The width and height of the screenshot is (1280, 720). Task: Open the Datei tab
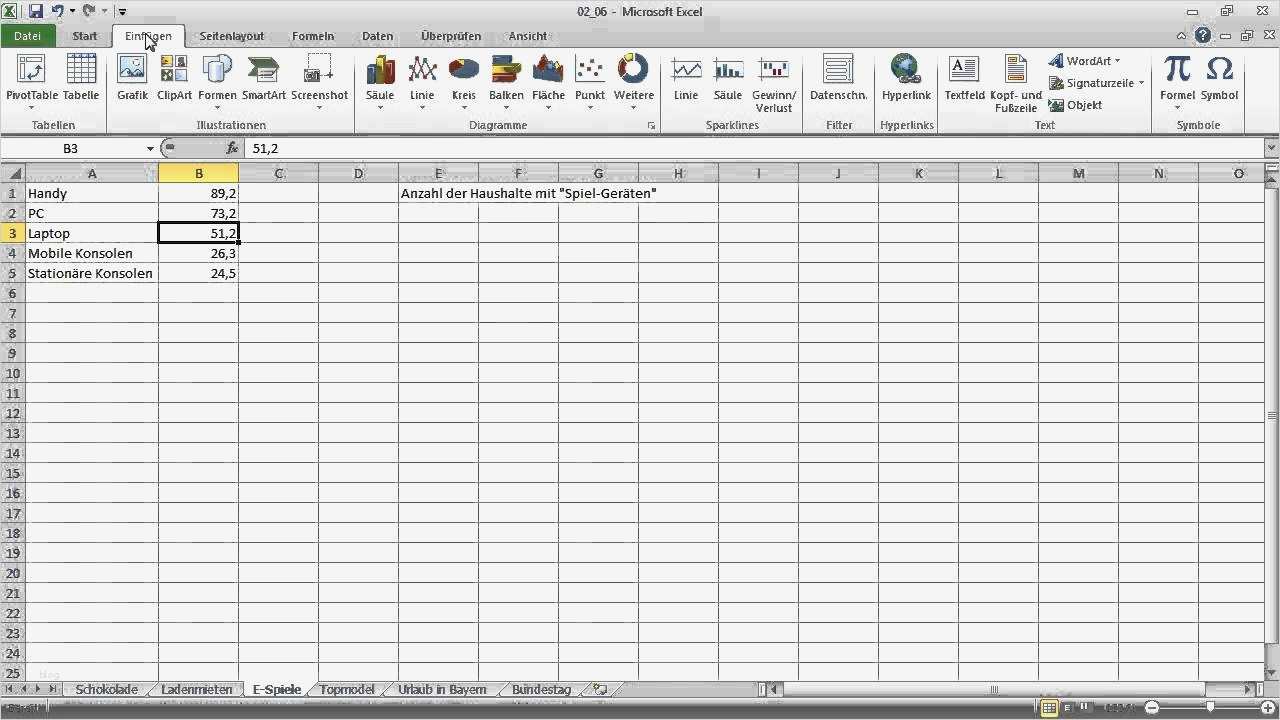28,36
